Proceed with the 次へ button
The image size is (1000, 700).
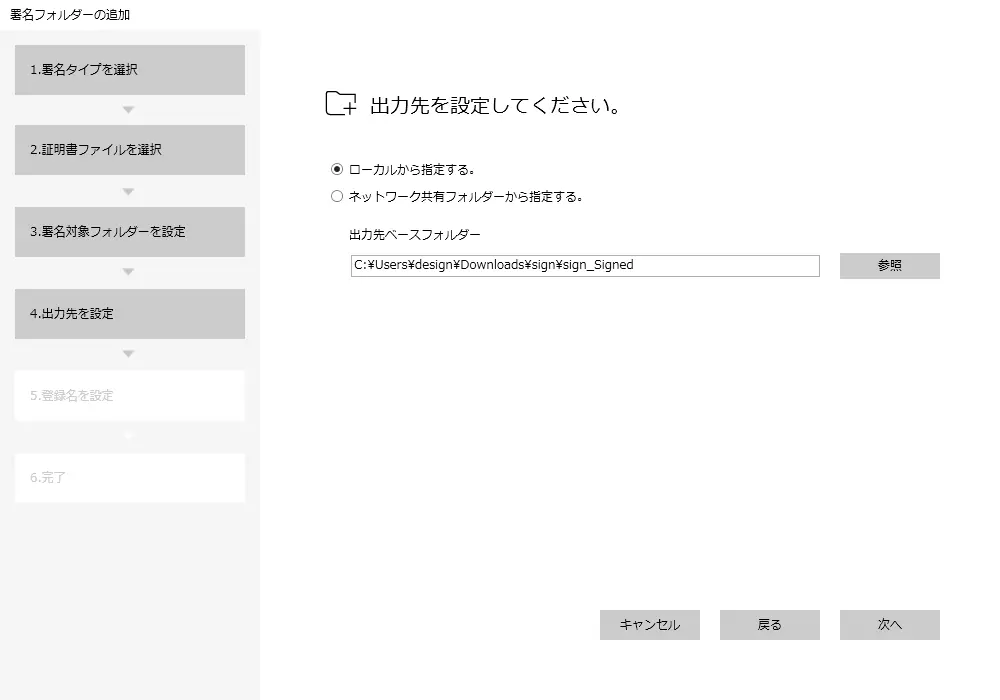coord(889,625)
